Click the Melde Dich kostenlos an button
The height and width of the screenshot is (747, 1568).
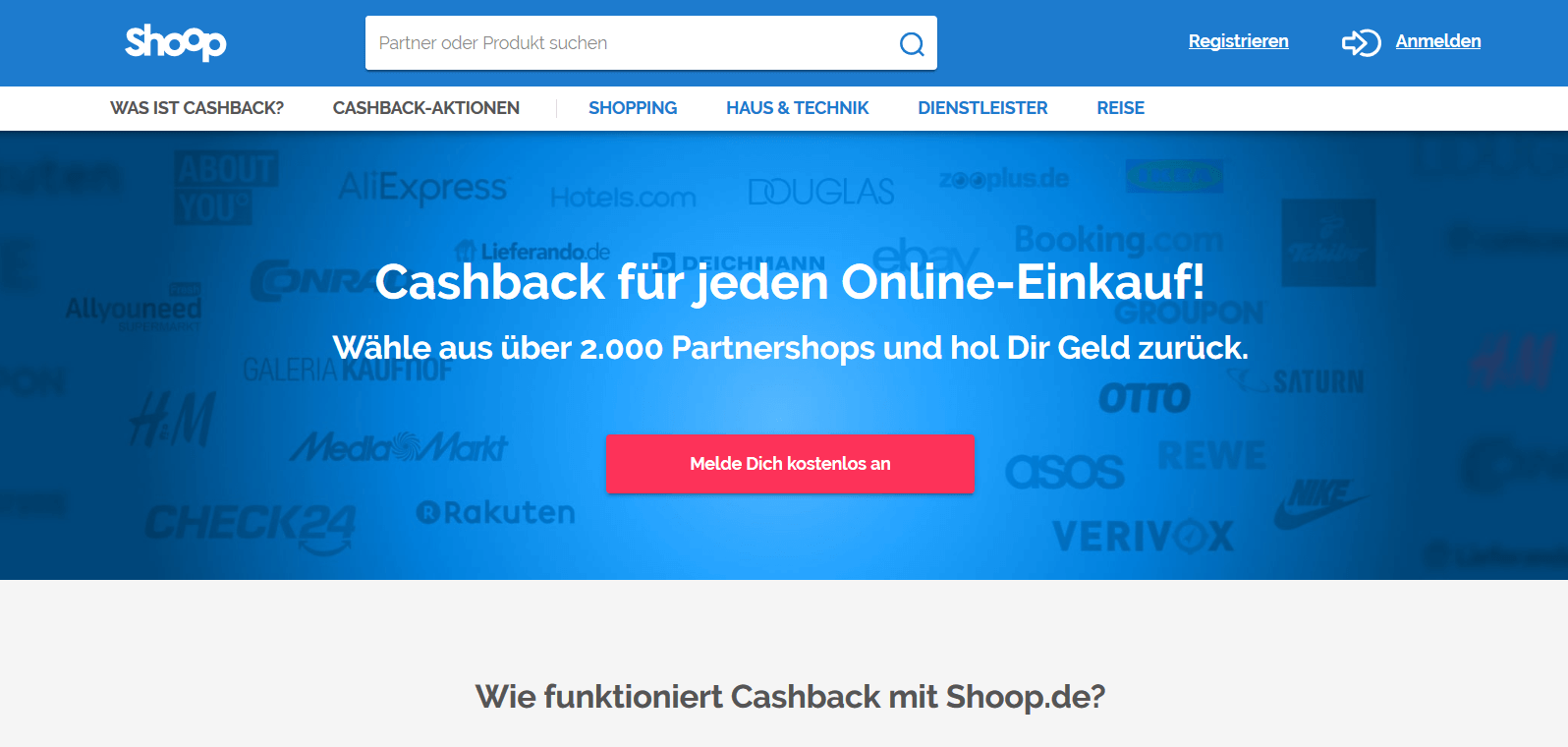[790, 464]
